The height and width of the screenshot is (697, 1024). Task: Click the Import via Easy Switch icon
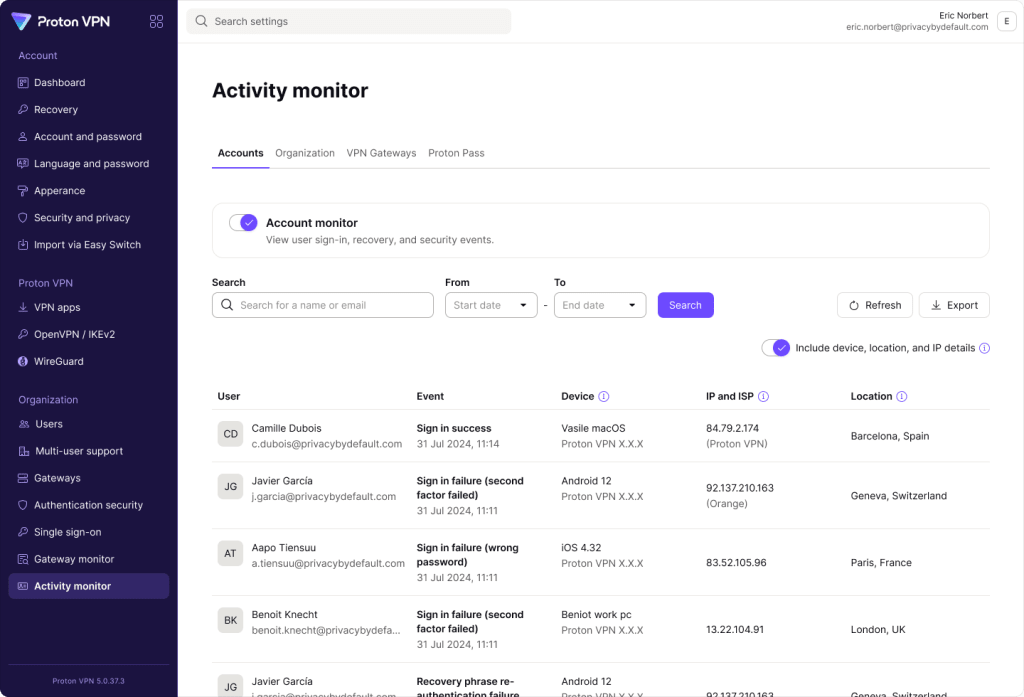point(23,245)
